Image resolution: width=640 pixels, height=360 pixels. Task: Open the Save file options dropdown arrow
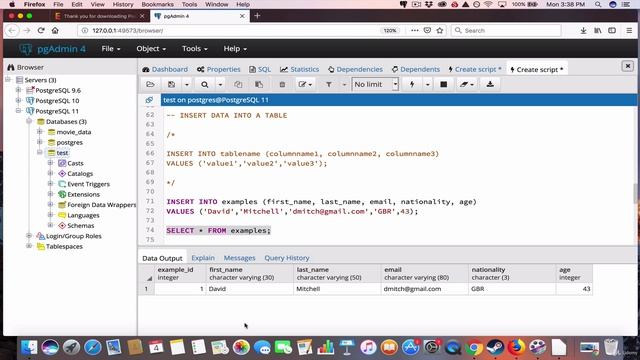[x=187, y=84]
